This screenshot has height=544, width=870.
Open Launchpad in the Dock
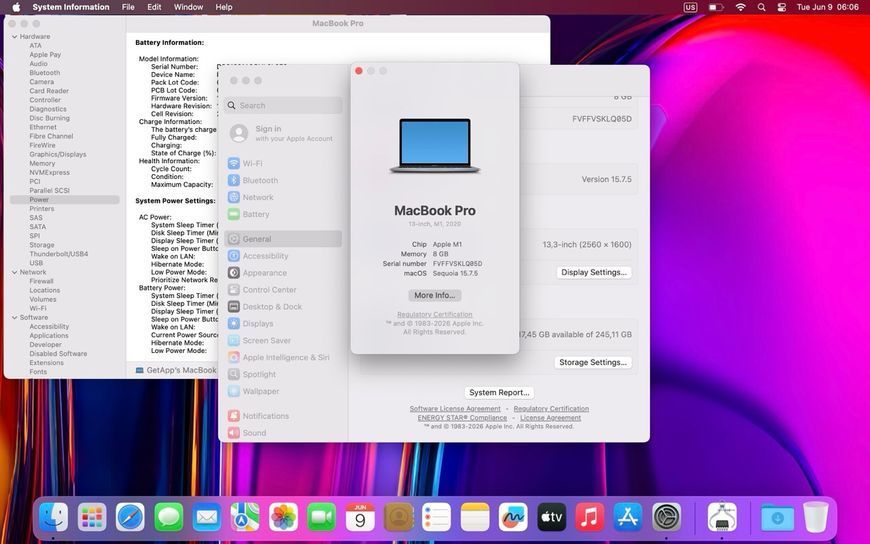tap(92, 517)
